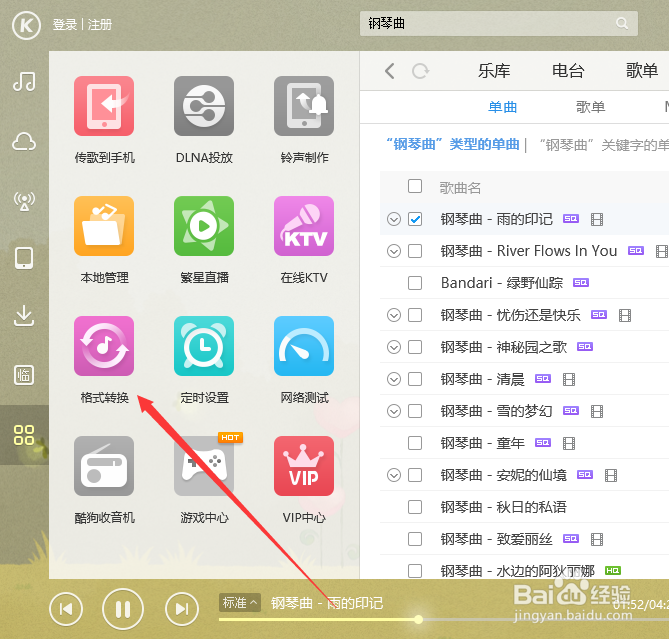Viewport: 669px width, 639px height.
Task: Click the KuGou K logo
Action: pyautogui.click(x=26, y=25)
